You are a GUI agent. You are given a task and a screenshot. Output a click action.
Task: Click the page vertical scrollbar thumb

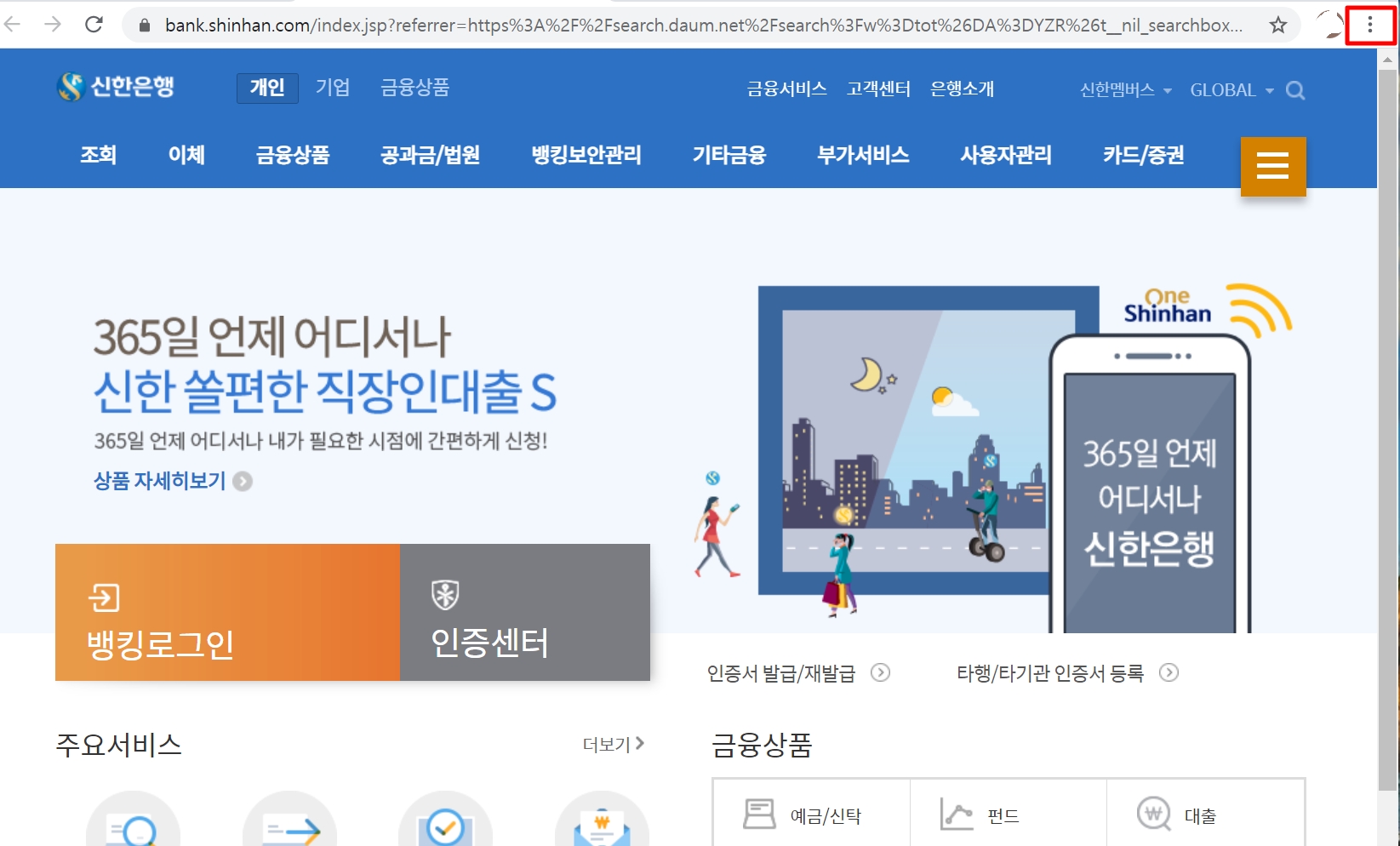tap(1388, 430)
